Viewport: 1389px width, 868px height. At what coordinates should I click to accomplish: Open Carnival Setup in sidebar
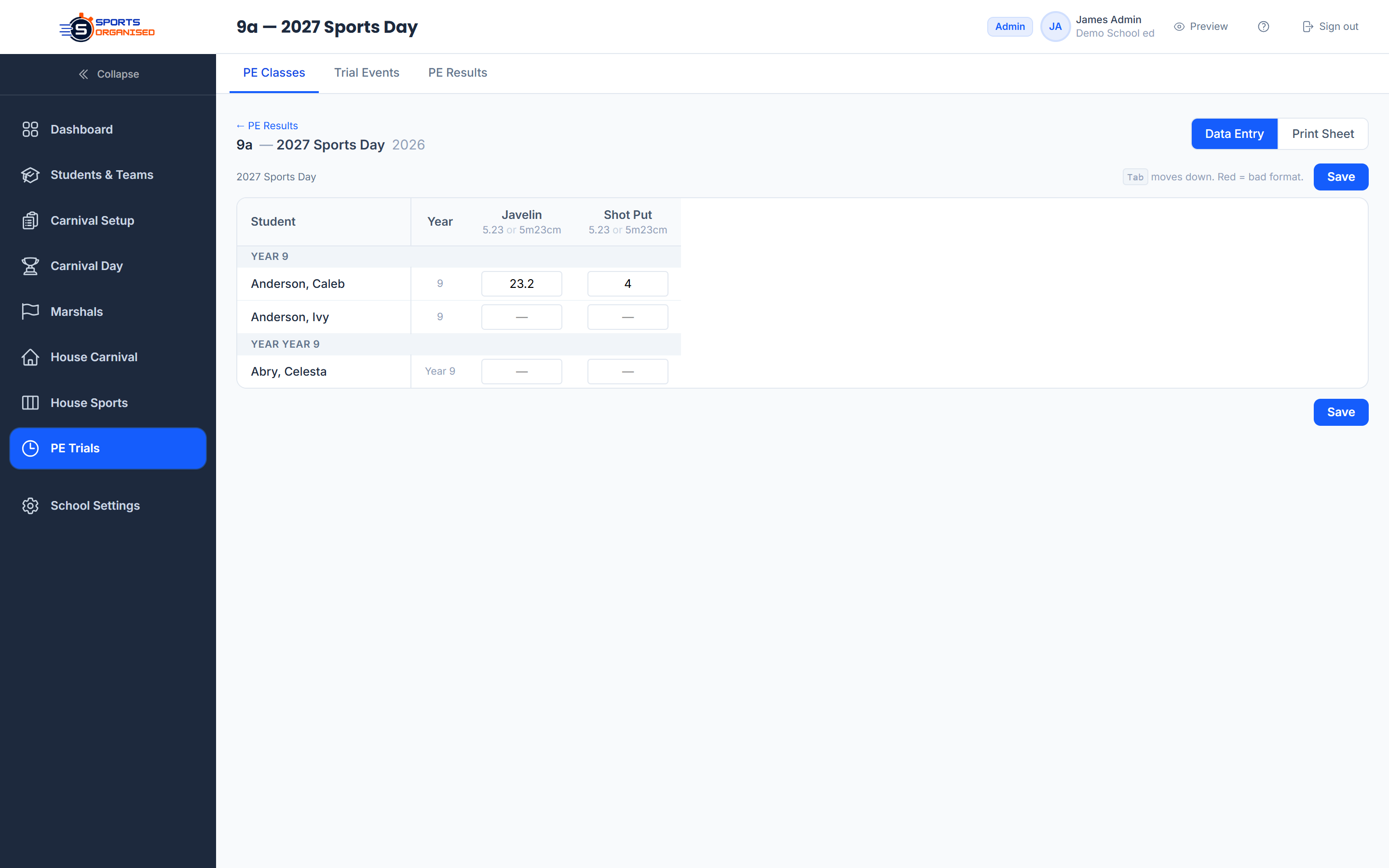[x=108, y=220]
